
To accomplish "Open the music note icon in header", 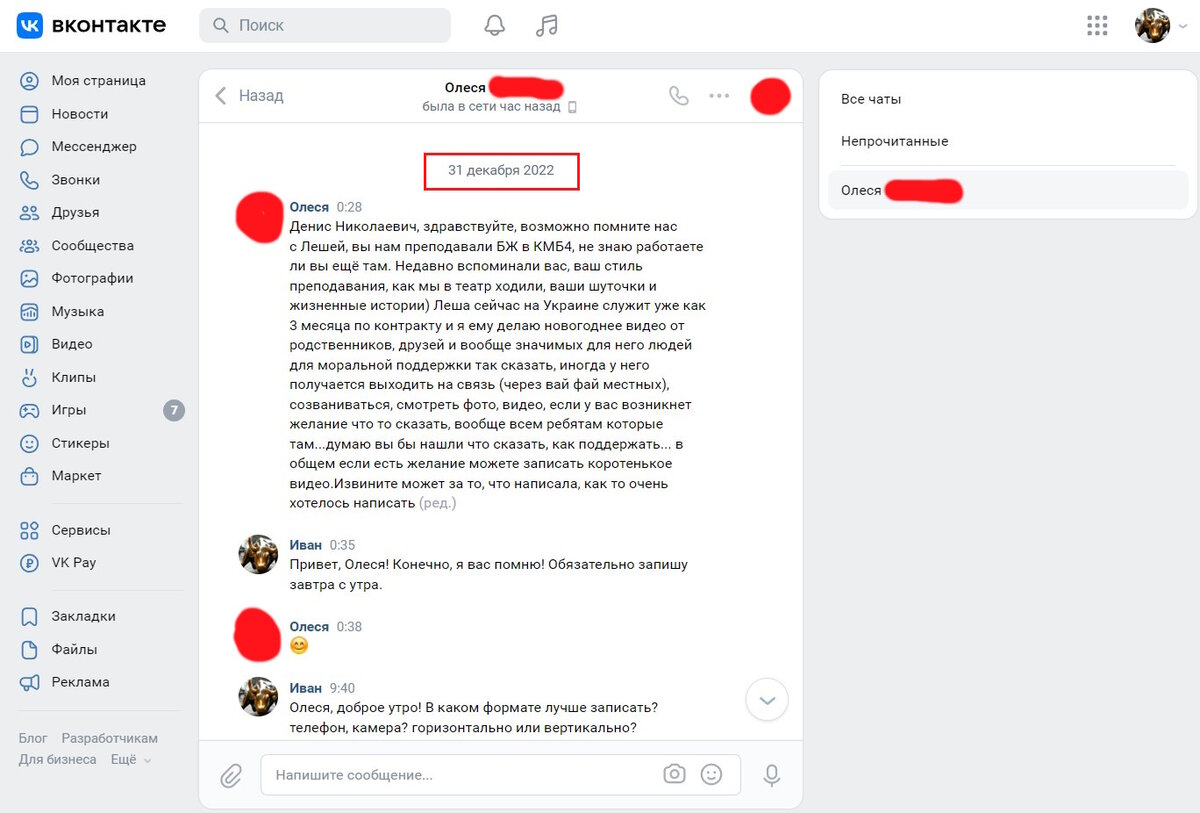I will point(546,26).
